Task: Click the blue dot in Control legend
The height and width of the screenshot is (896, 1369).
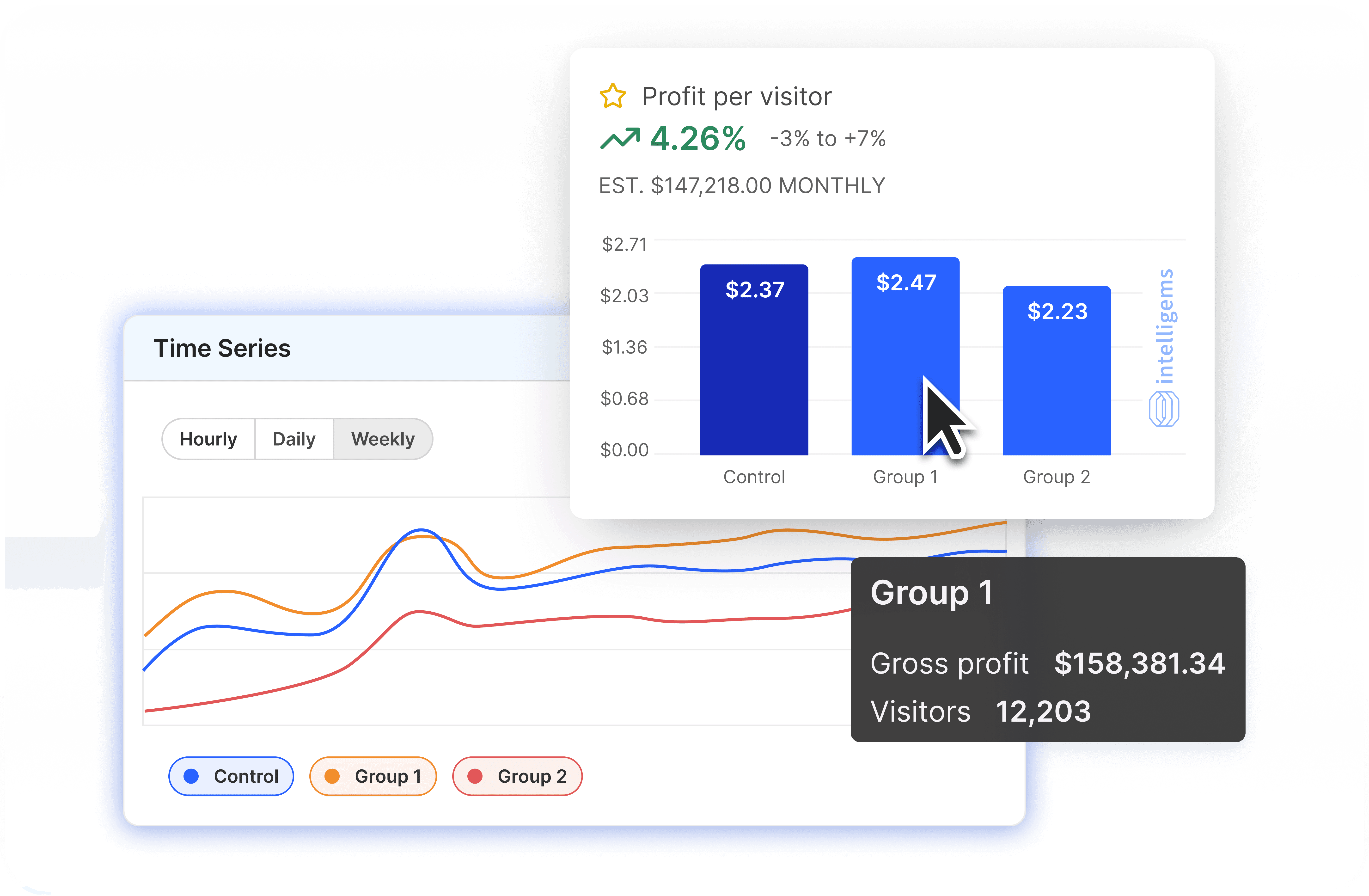Action: click(191, 776)
